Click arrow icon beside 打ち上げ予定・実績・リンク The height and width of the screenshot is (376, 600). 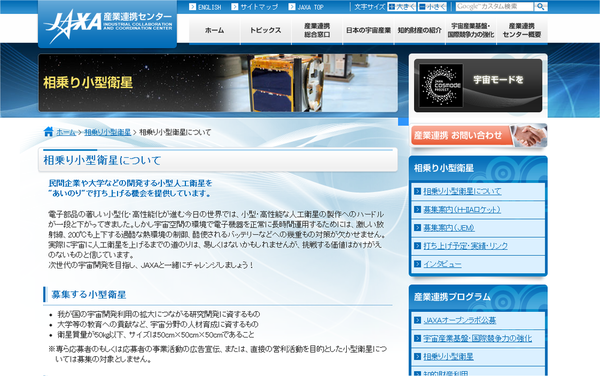417,246
